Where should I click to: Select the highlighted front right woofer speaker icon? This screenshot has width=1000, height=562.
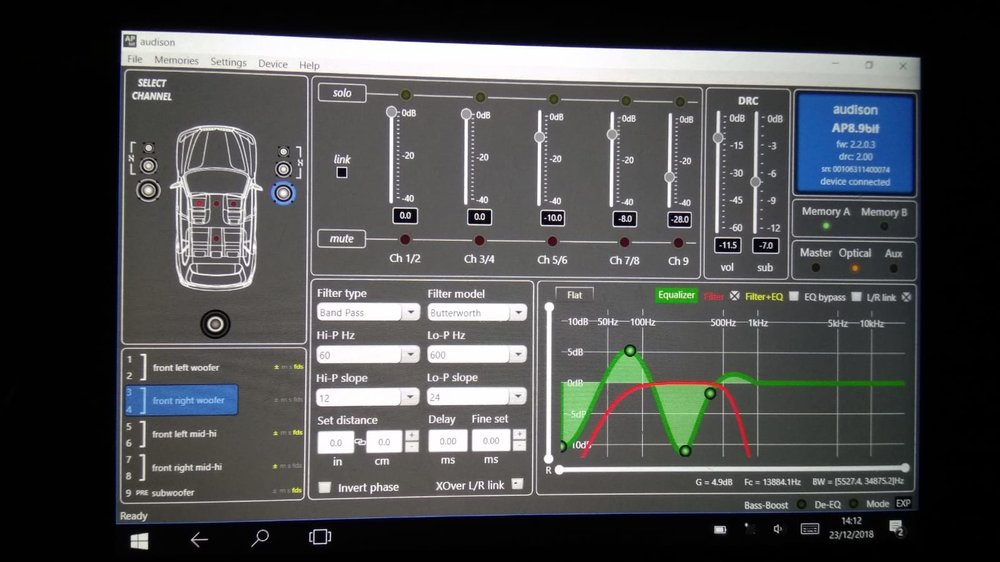[283, 193]
